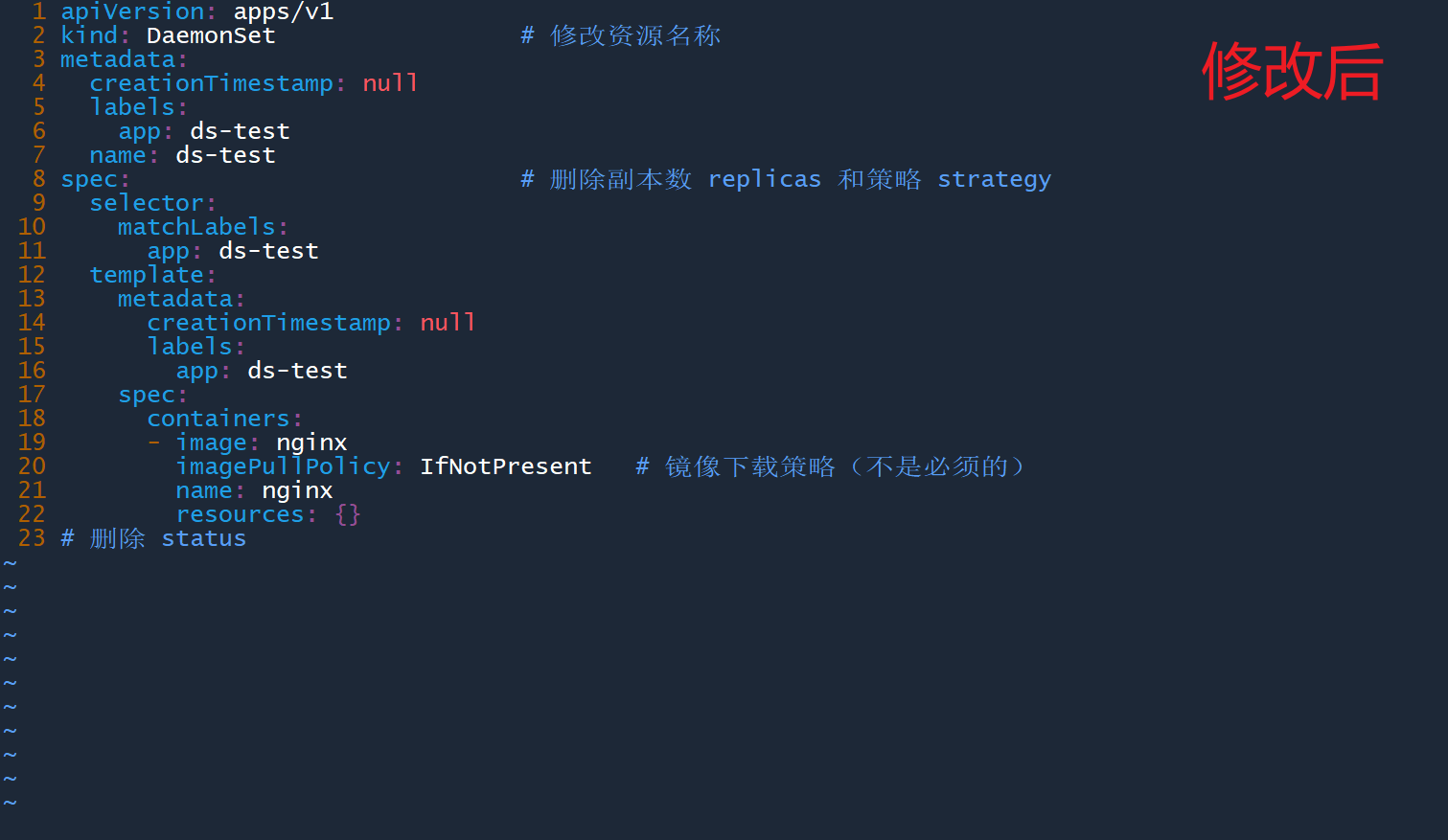Click the word selector
Viewport: 1448px width, 840px height.
point(147,203)
